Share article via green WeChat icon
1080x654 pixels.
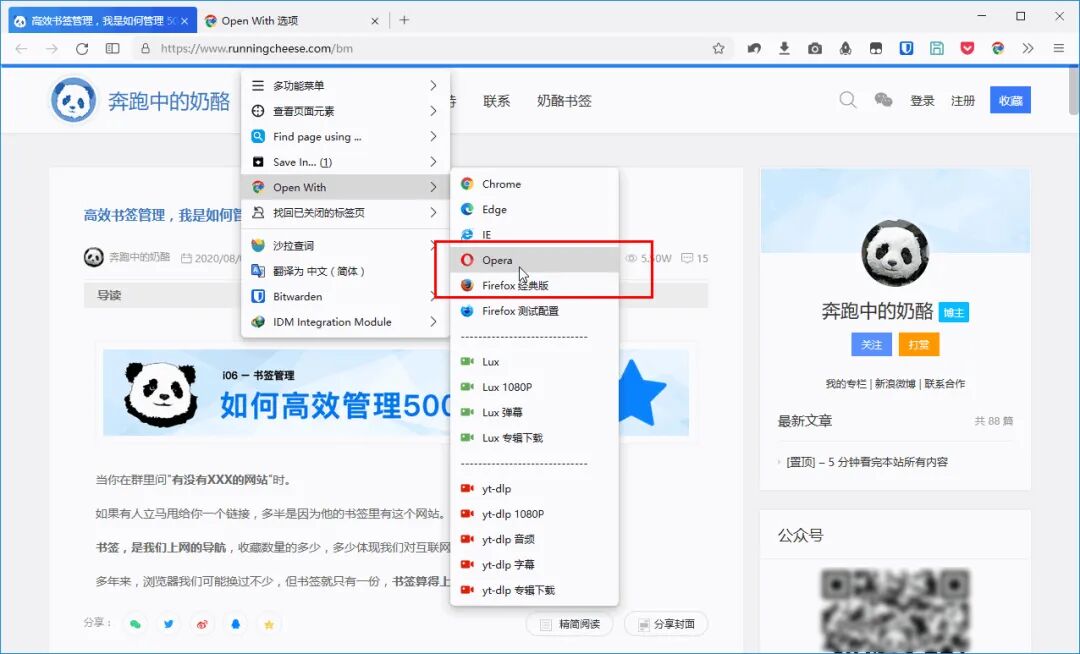coord(135,624)
